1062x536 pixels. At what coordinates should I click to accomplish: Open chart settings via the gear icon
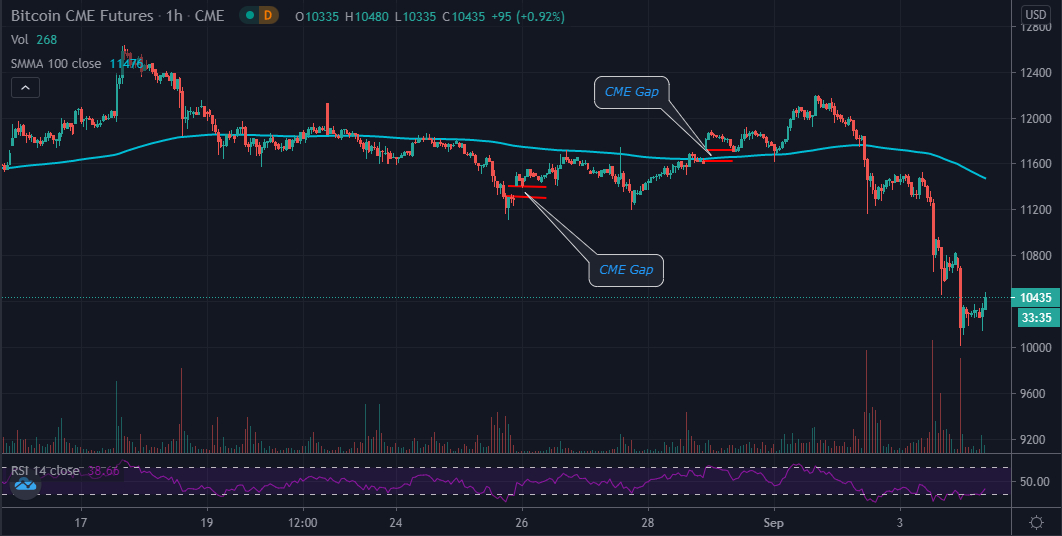click(x=1036, y=522)
